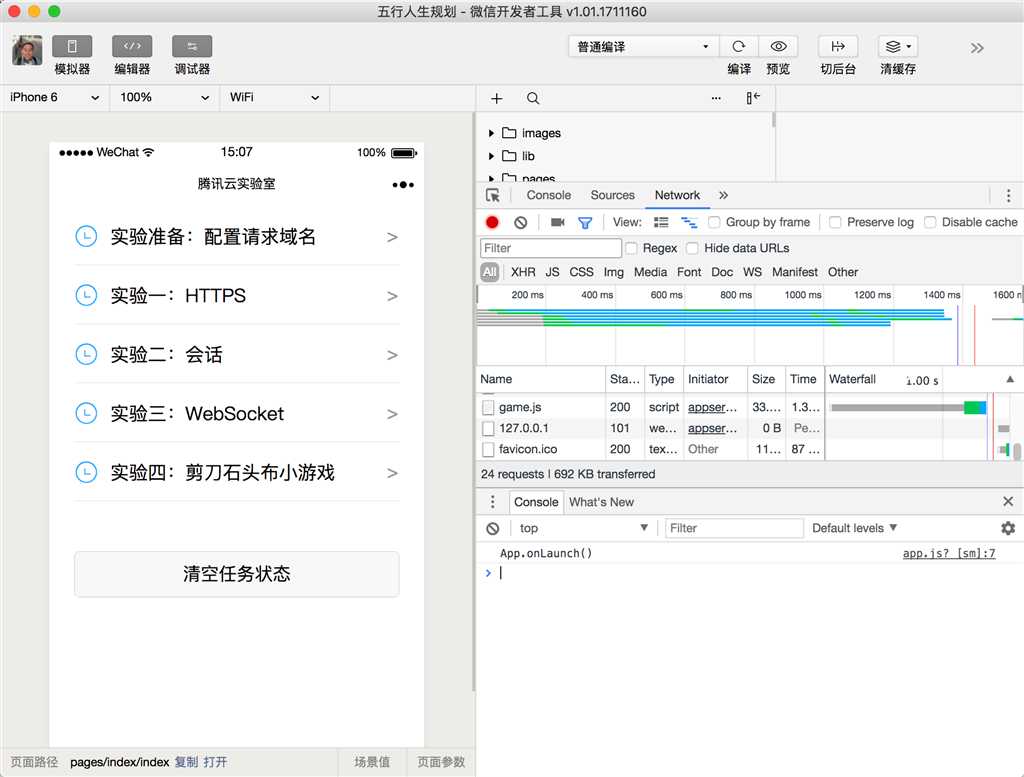
Task: Open the compile mode dropdown 普通编译
Action: coord(643,46)
